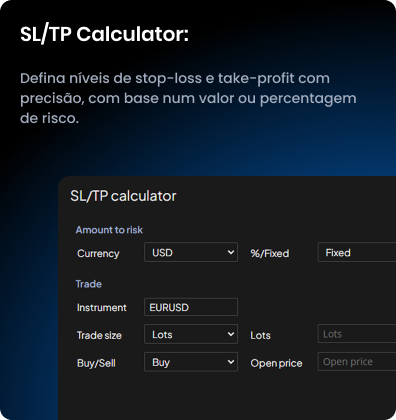Click the "SL/TP calculator" panel title
This screenshot has height=420, width=396.
(x=123, y=196)
